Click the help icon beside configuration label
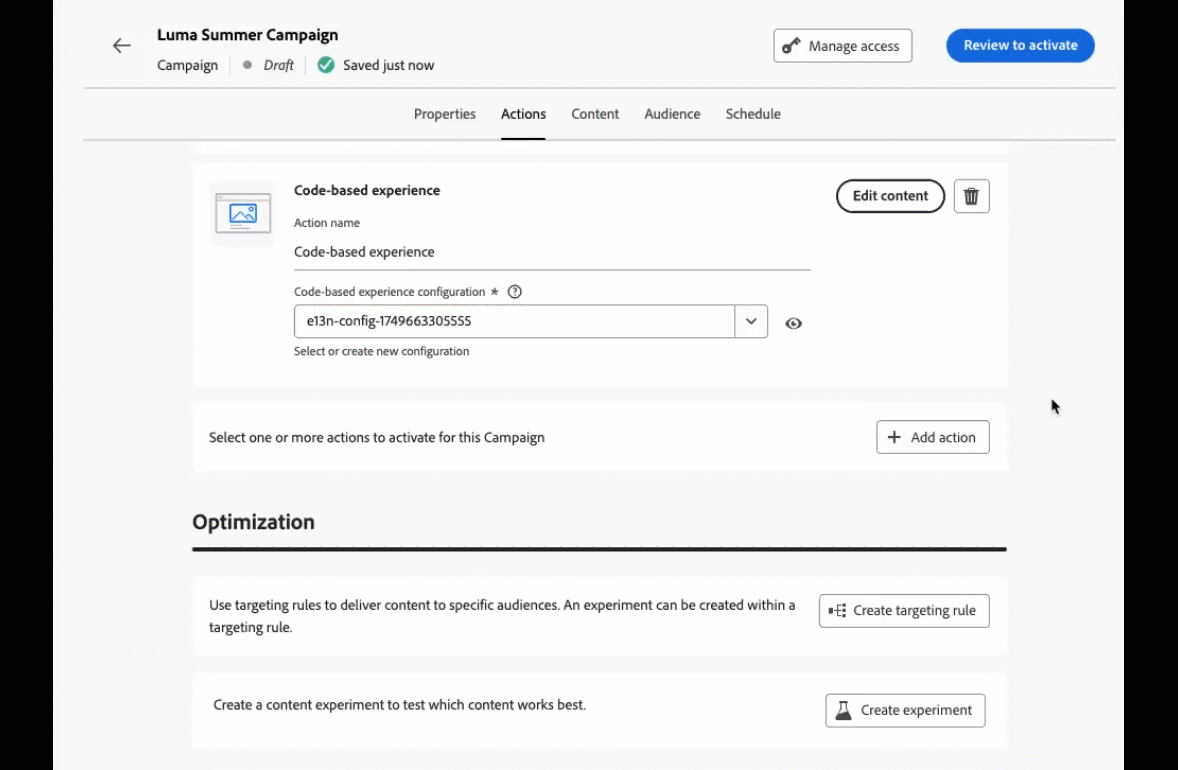The image size is (1178, 770). pos(515,292)
